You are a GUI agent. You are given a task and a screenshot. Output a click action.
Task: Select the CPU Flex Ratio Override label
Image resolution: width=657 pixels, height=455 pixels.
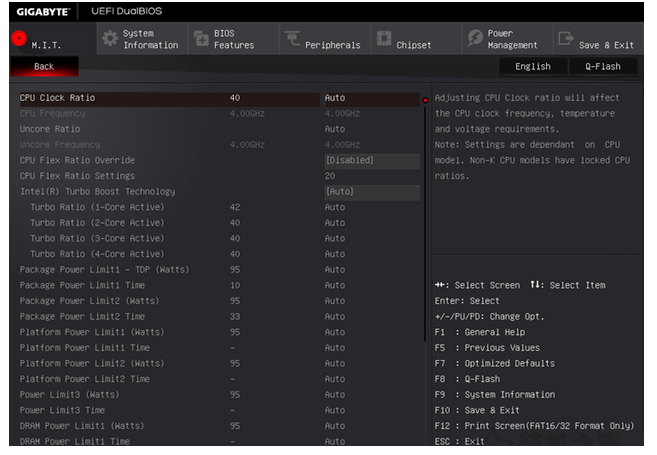(77, 160)
